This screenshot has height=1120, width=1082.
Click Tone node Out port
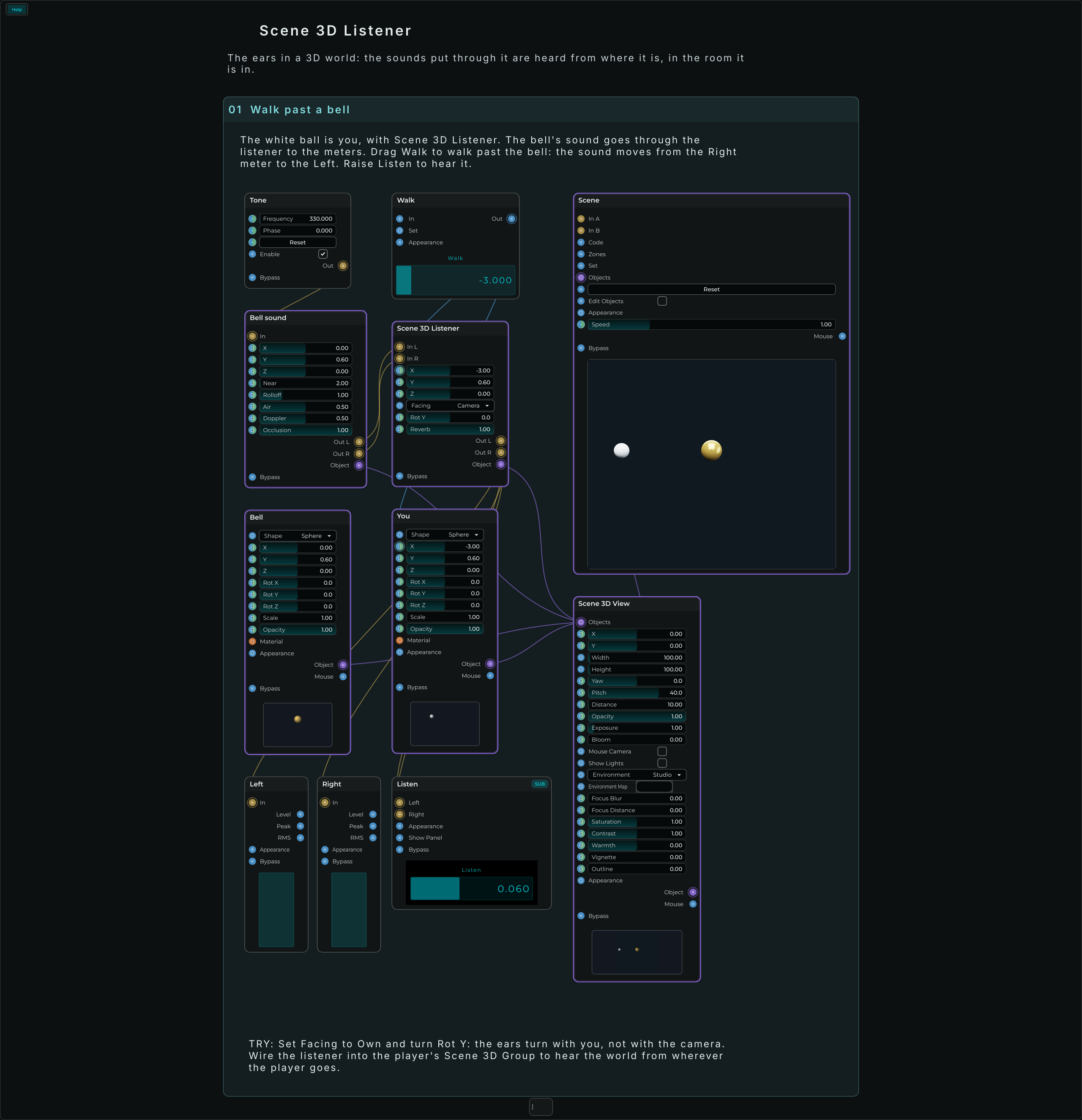coord(343,266)
